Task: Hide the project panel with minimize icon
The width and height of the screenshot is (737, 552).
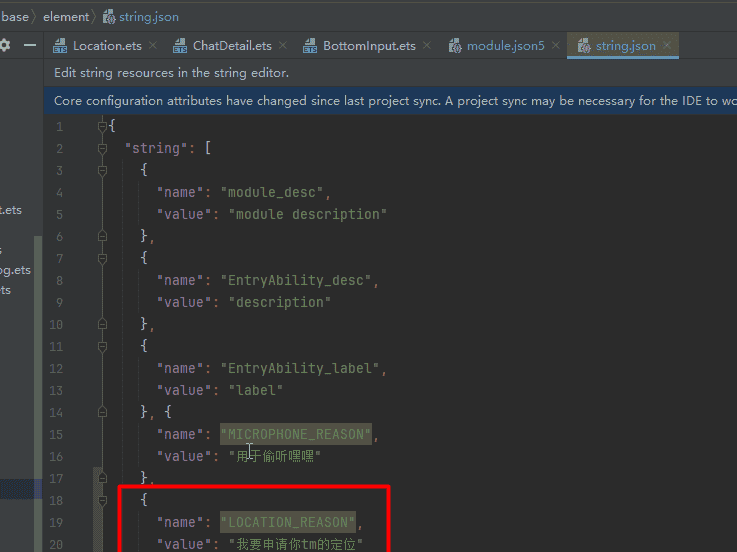Action: 31,46
